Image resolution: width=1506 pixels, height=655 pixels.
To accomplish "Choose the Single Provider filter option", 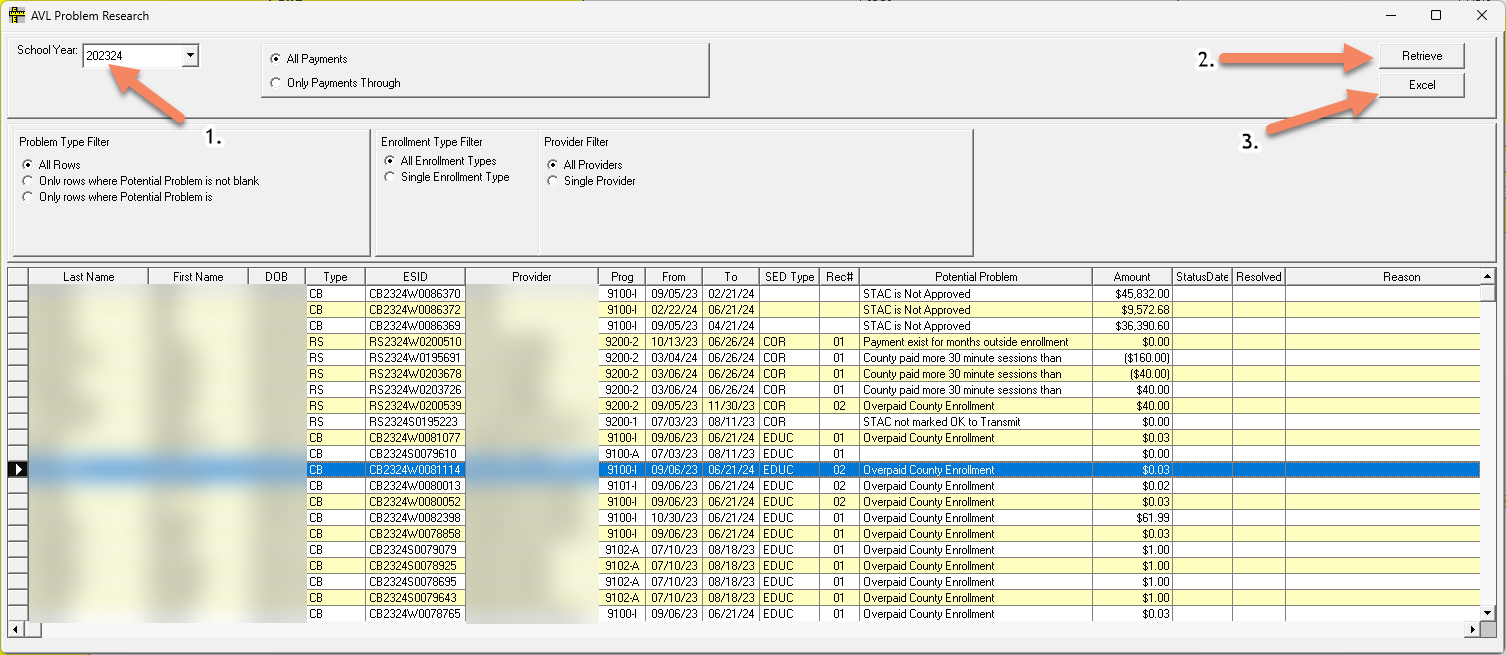I will pyautogui.click(x=554, y=181).
